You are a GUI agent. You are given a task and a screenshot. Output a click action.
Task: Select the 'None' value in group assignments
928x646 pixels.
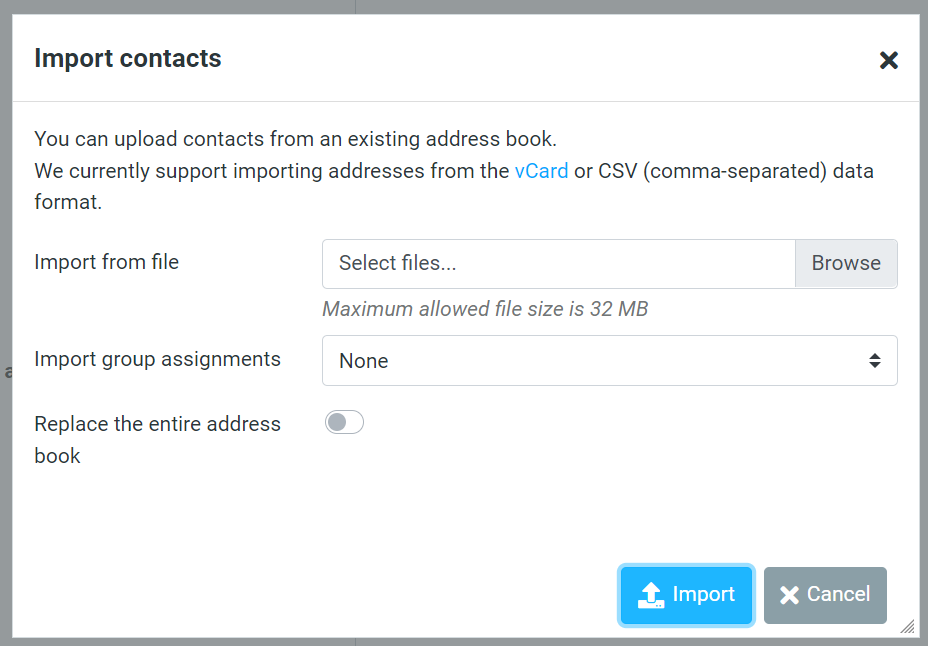363,361
